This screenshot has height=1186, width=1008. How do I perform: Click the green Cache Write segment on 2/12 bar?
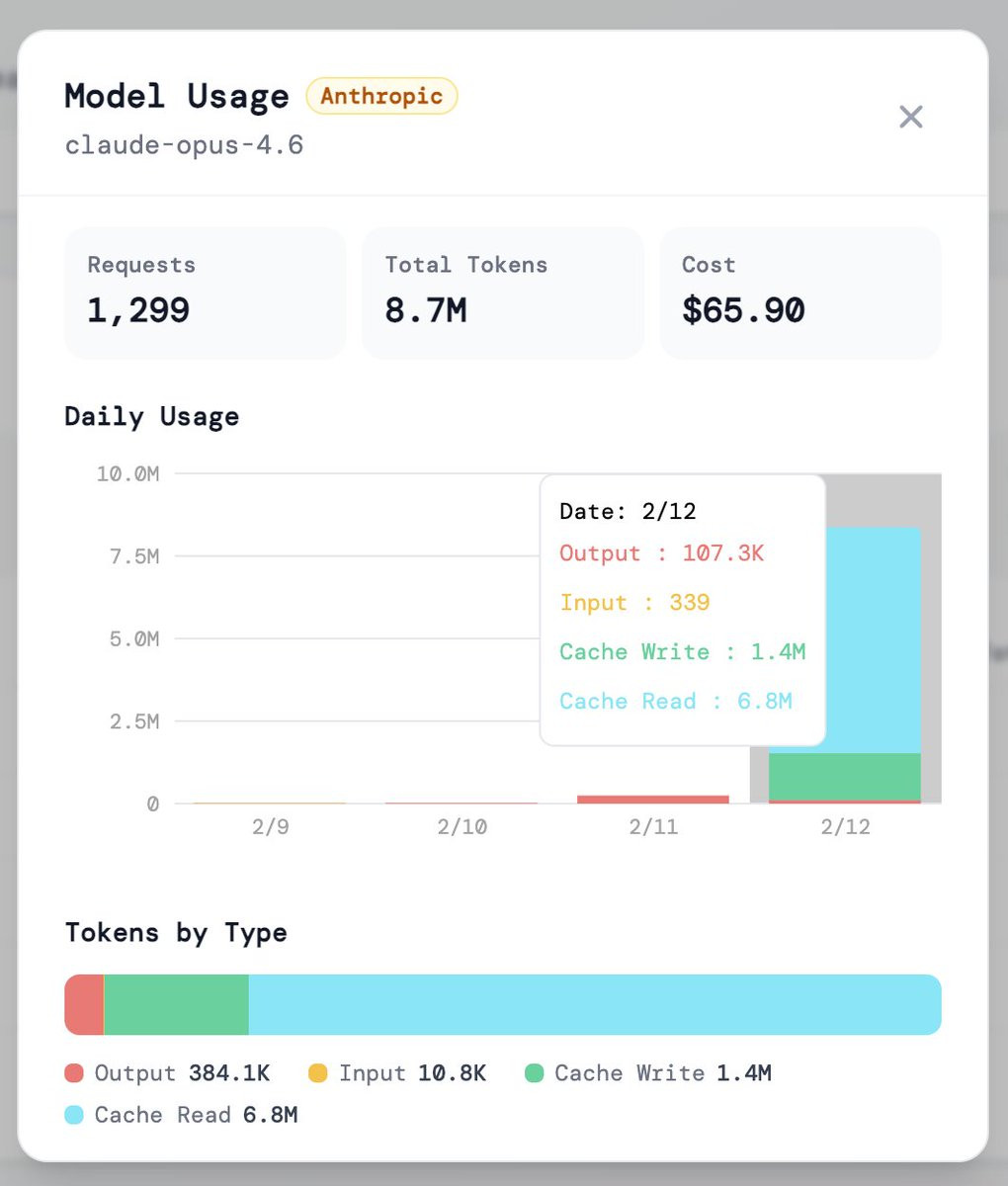click(x=845, y=776)
